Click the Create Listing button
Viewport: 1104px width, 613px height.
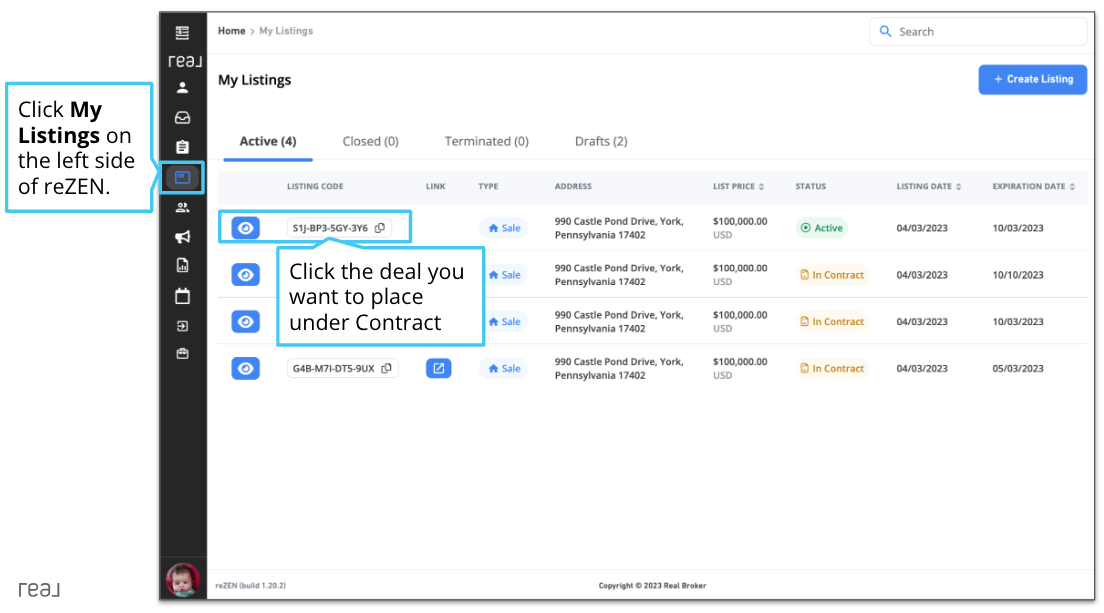tap(1032, 80)
